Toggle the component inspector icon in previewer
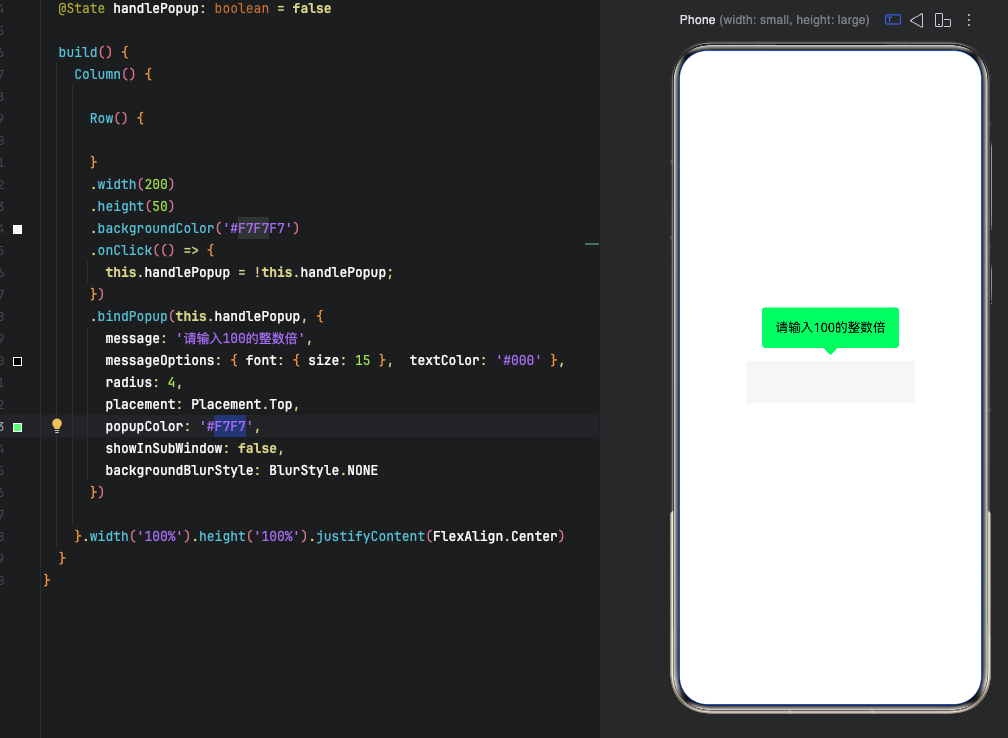This screenshot has height=738, width=1008. click(893, 20)
